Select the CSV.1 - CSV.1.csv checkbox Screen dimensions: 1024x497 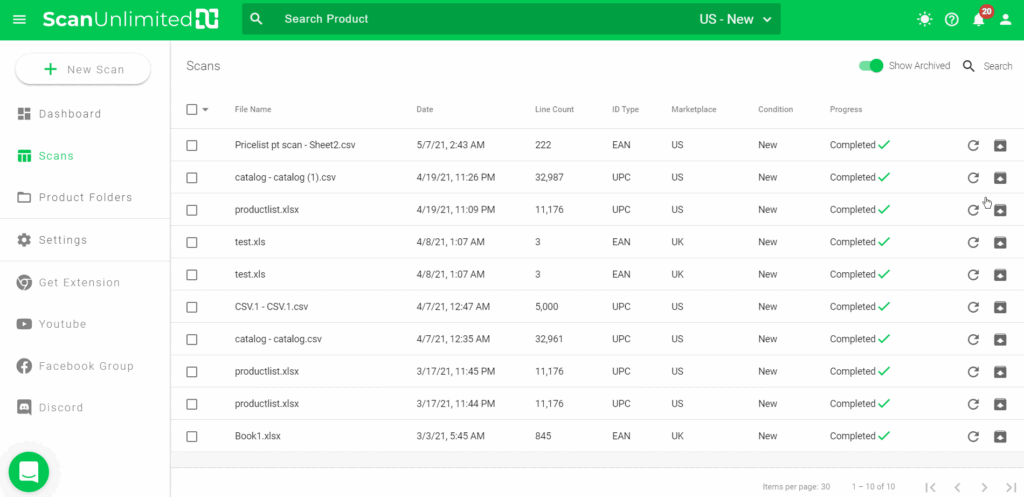click(x=192, y=307)
